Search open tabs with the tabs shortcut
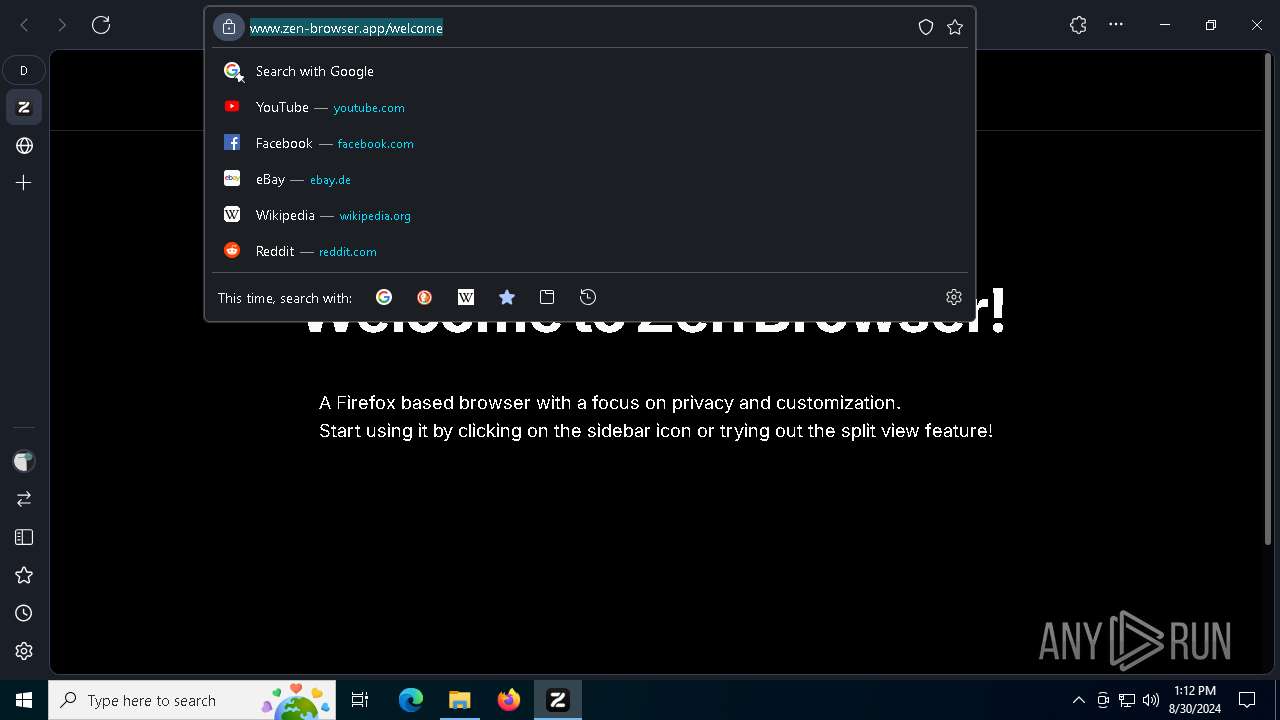 pos(547,297)
